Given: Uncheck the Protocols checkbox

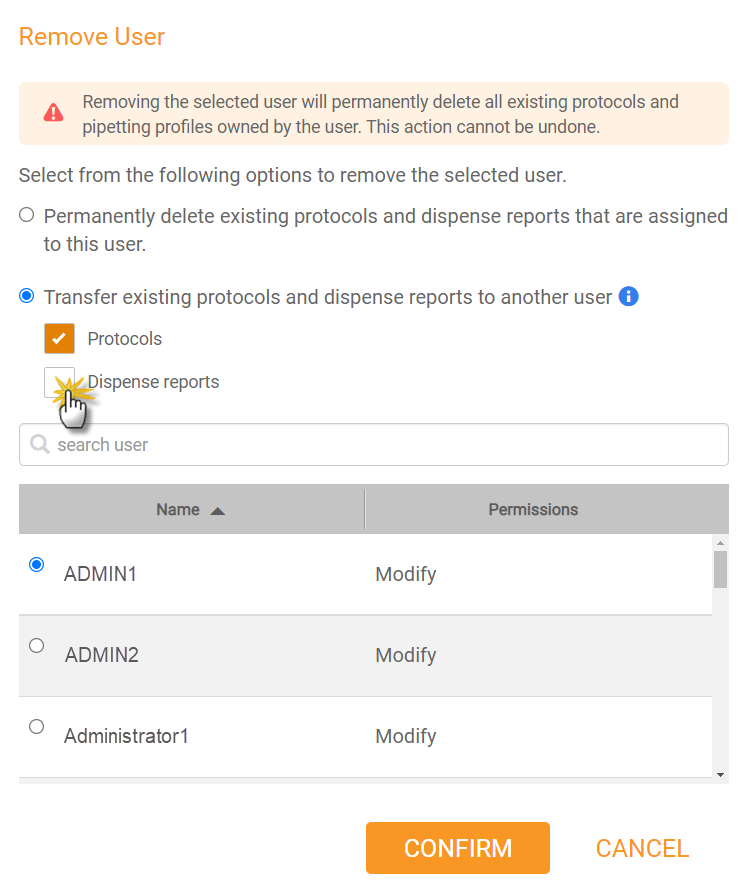Looking at the screenshot, I should pyautogui.click(x=59, y=338).
